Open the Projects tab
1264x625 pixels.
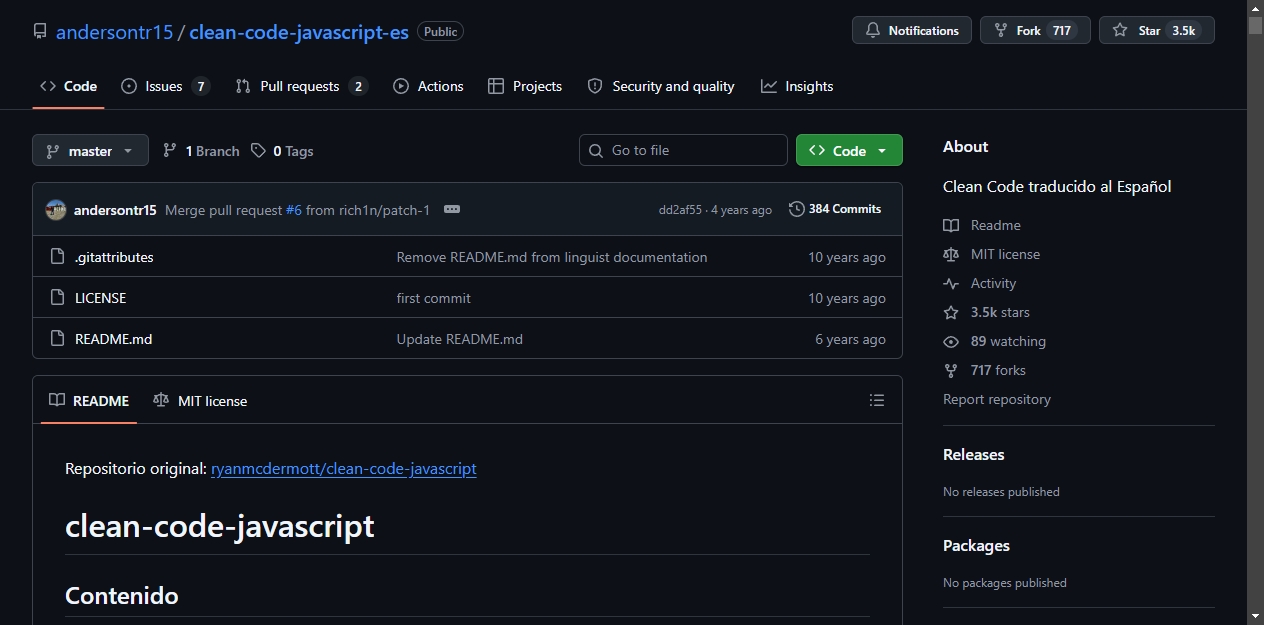pyautogui.click(x=525, y=86)
